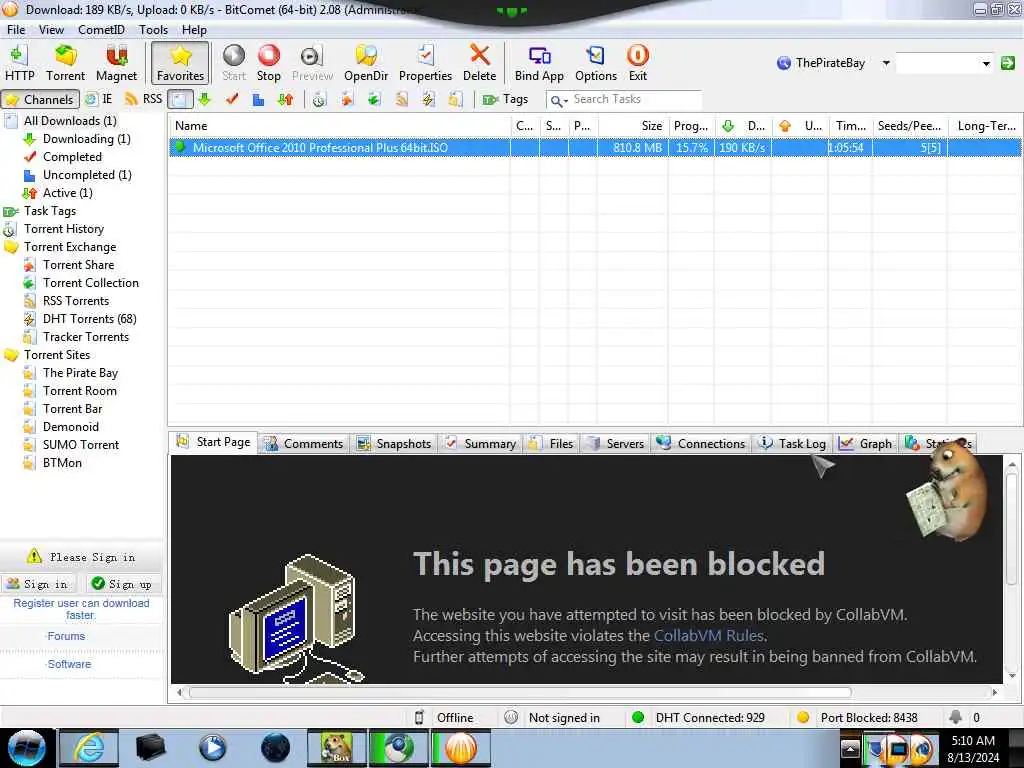Image resolution: width=1024 pixels, height=768 pixels.
Task: Switch to the Task Log tab
Action: click(x=793, y=443)
